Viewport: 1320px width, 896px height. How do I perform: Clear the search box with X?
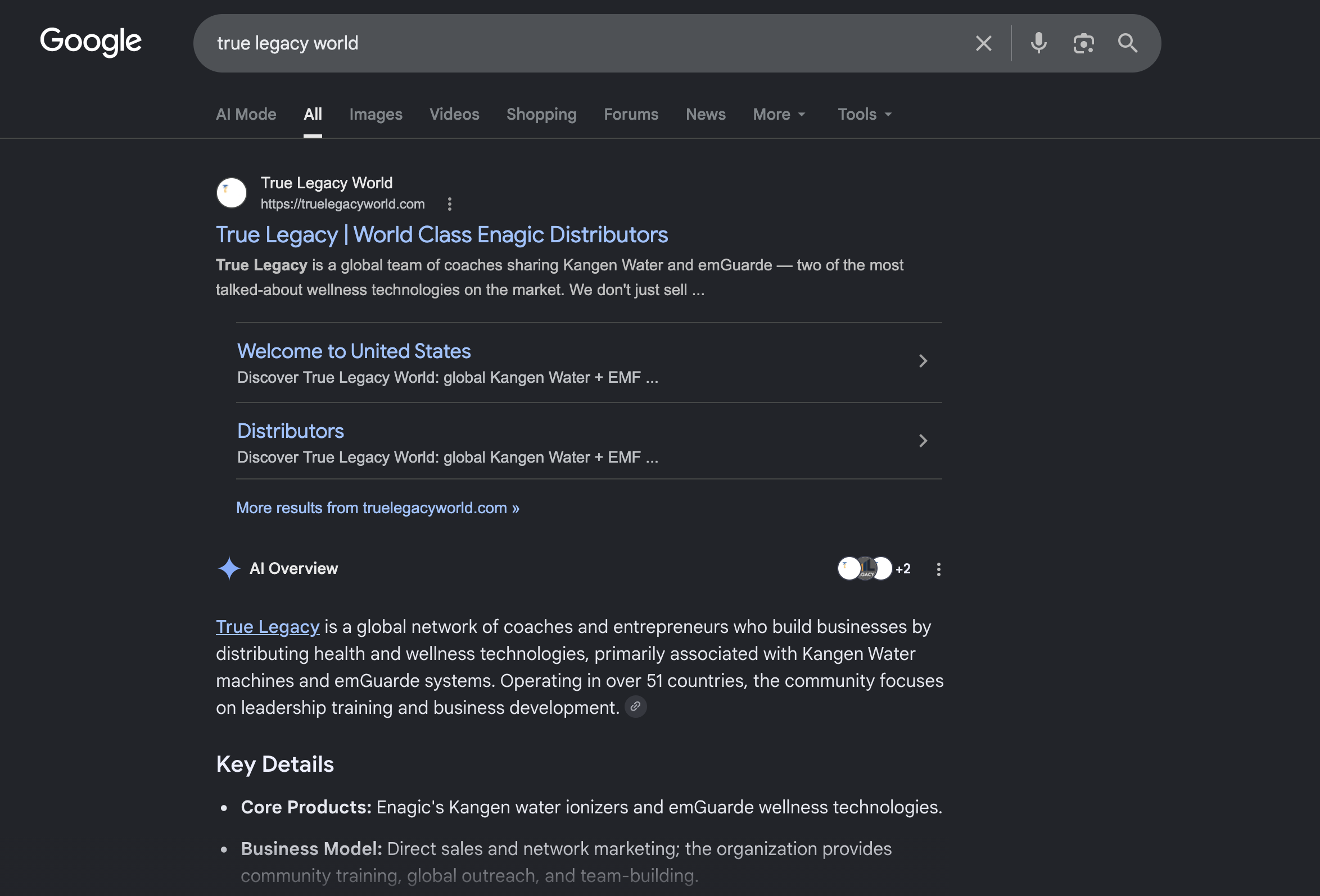pos(983,43)
